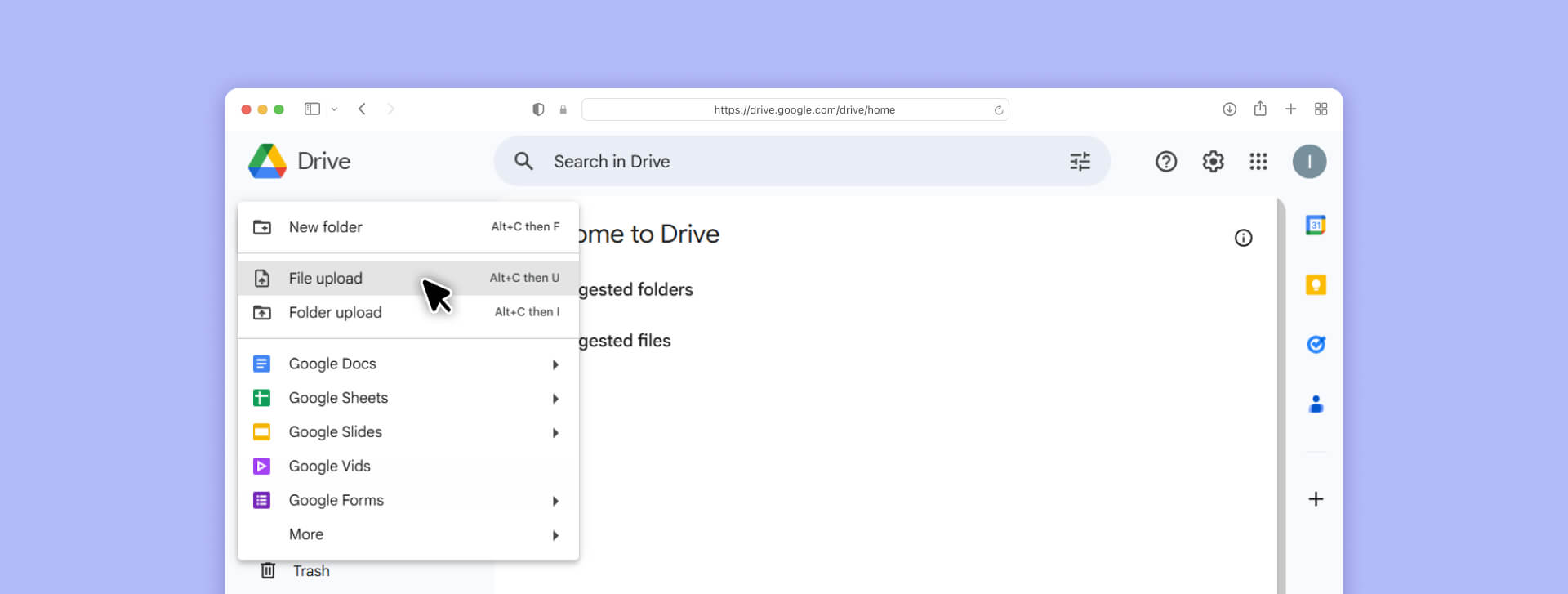This screenshot has width=1568, height=594.
Task: Click the Alt+C then I shortcut label
Action: [x=527, y=311]
